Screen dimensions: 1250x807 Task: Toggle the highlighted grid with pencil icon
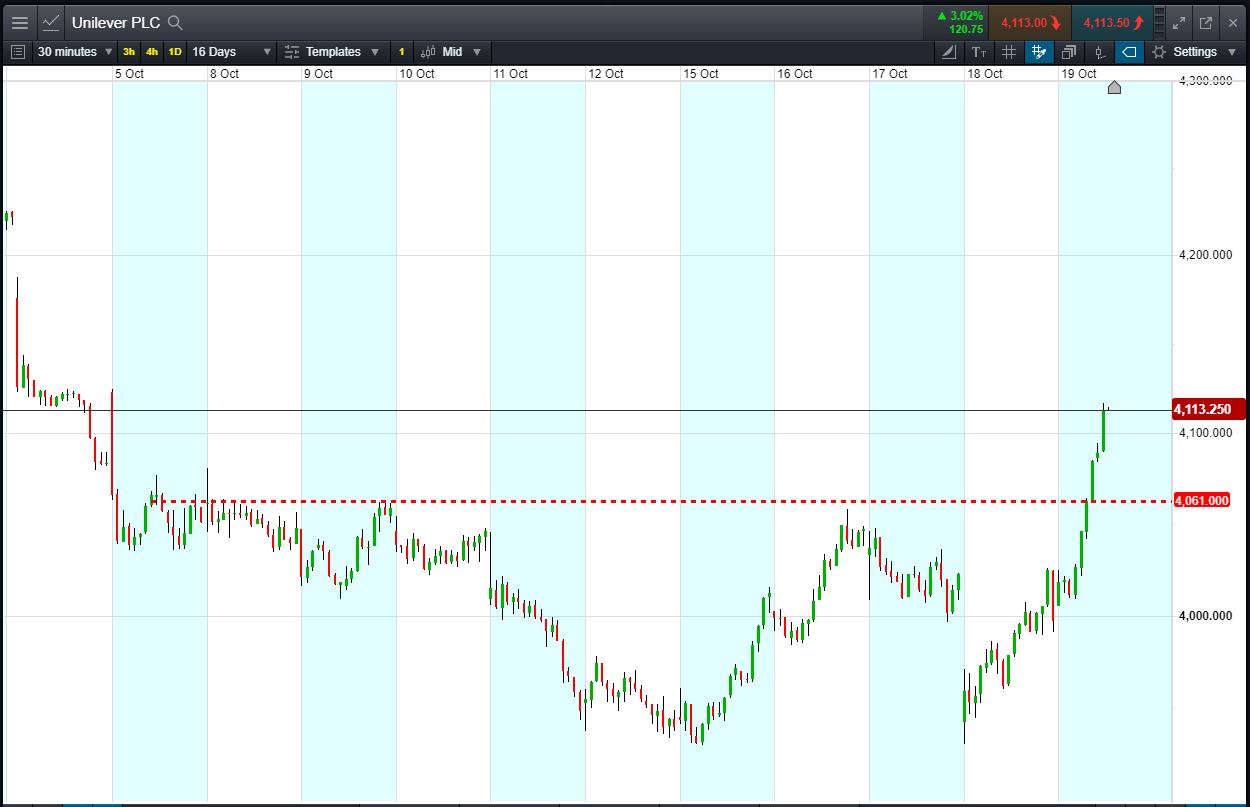pos(1039,52)
